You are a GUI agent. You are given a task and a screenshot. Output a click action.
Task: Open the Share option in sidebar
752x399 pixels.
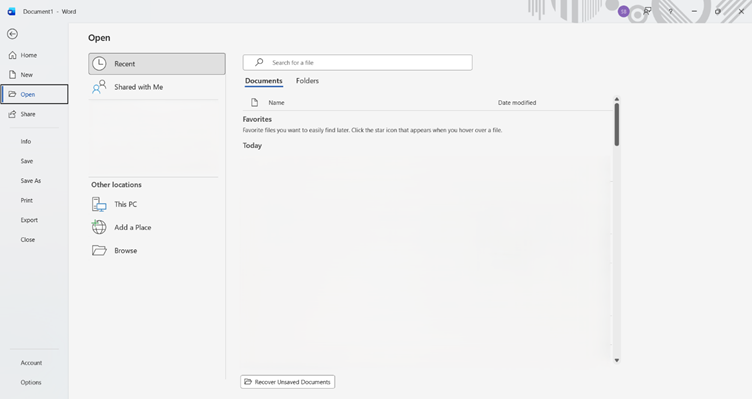(34, 114)
